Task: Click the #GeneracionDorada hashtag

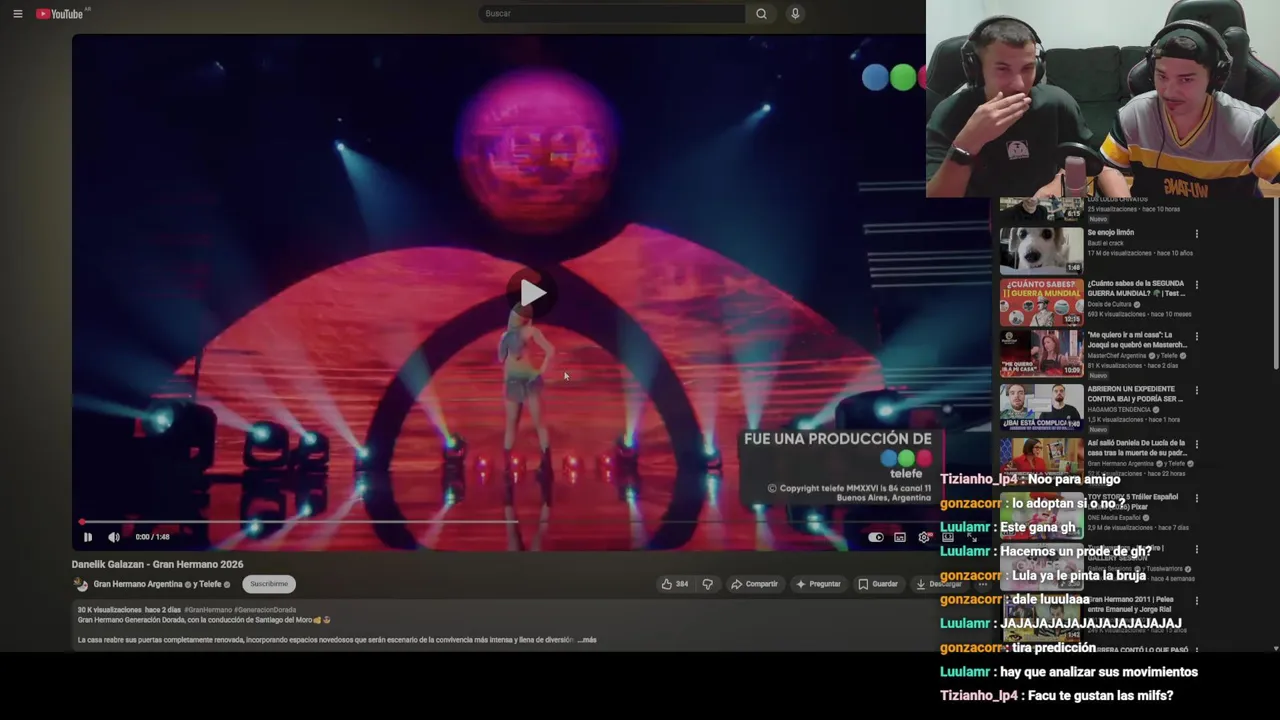Action: [x=265, y=610]
